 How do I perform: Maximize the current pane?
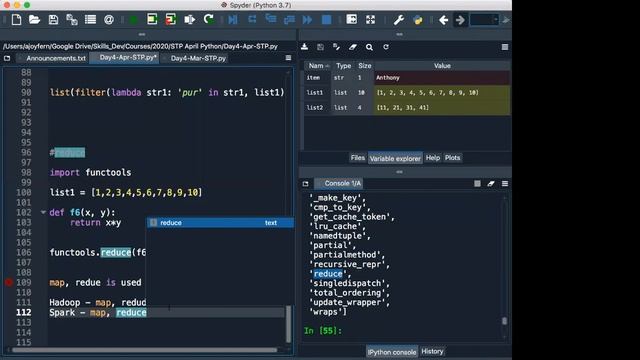351,20
